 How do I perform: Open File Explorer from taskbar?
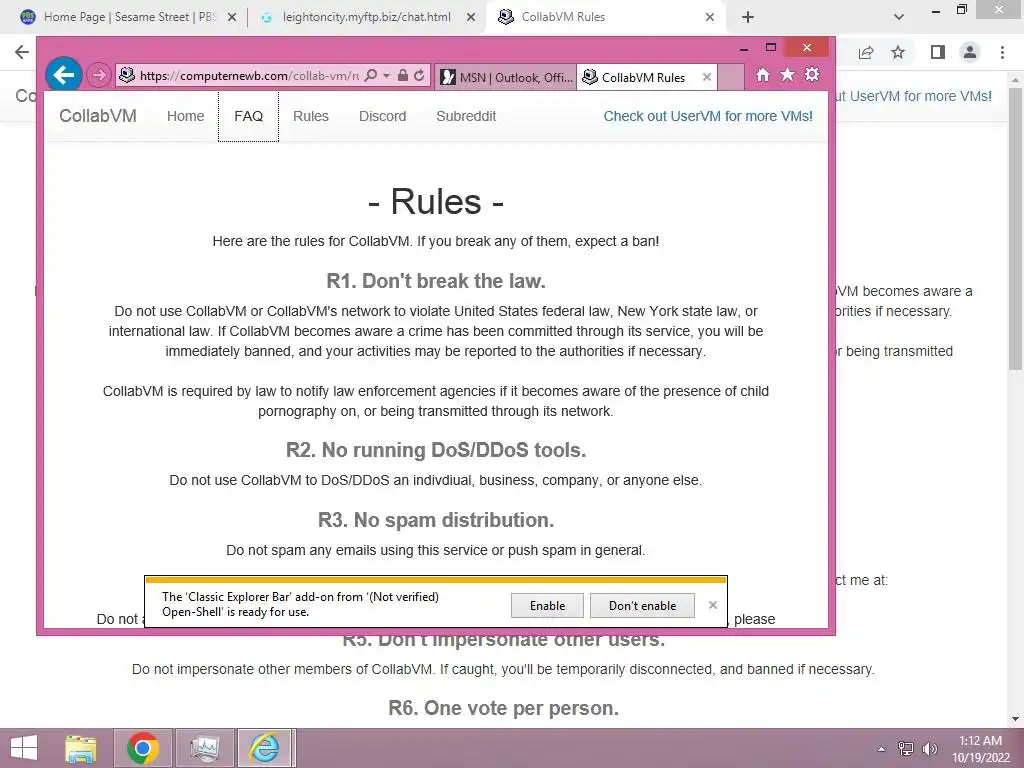point(81,748)
